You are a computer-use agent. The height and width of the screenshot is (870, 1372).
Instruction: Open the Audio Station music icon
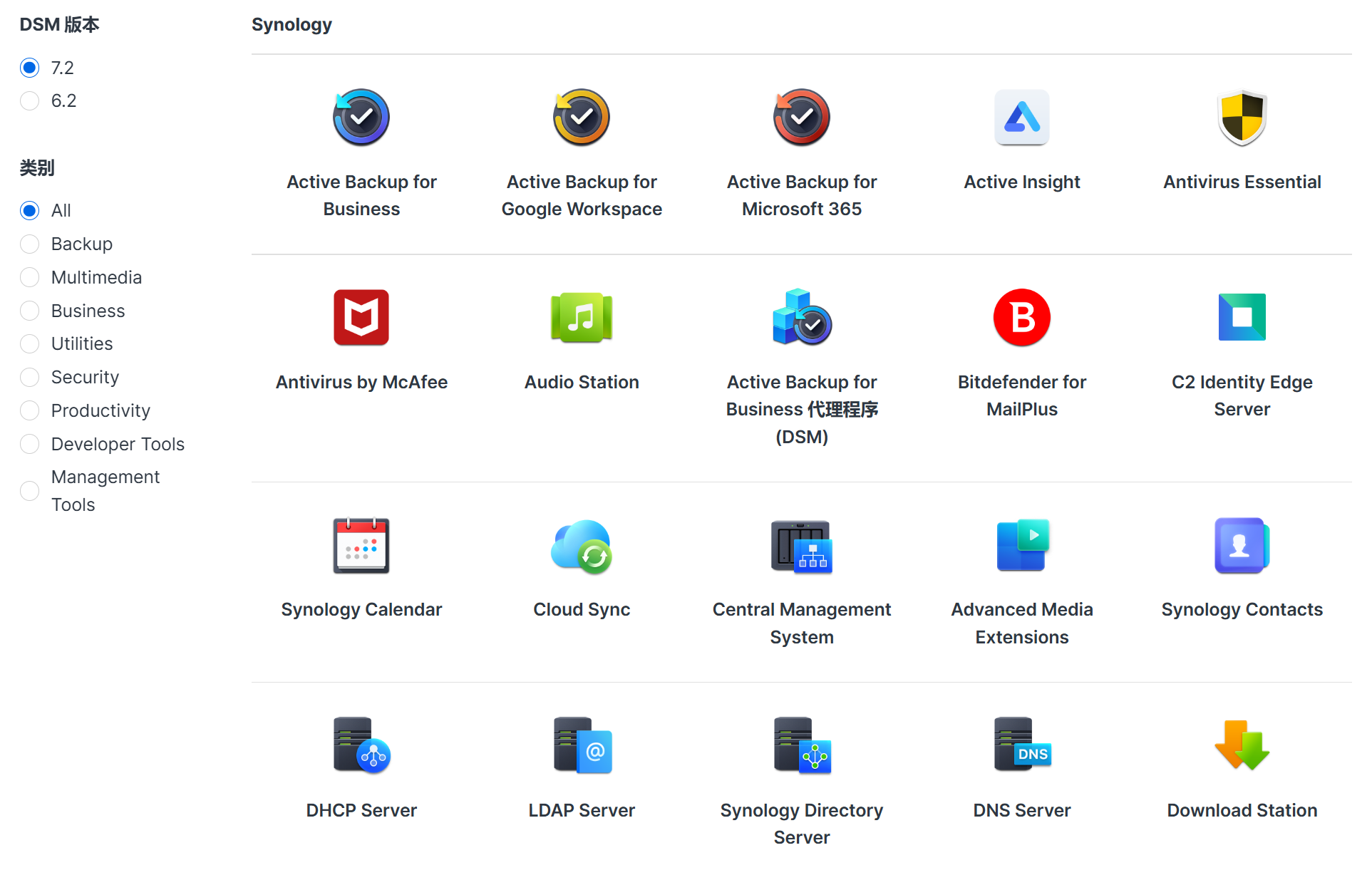point(582,318)
